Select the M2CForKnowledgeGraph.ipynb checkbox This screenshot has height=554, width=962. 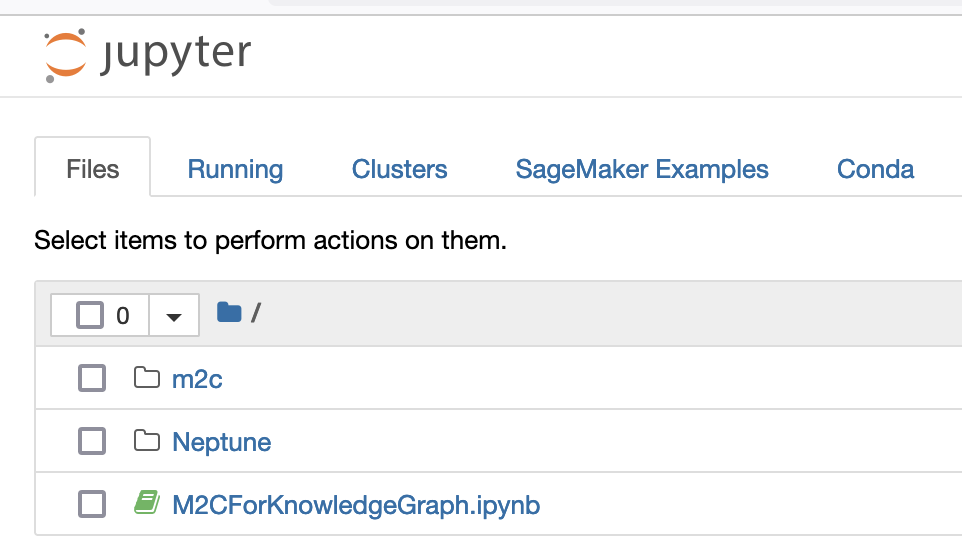pyautogui.click(x=92, y=504)
